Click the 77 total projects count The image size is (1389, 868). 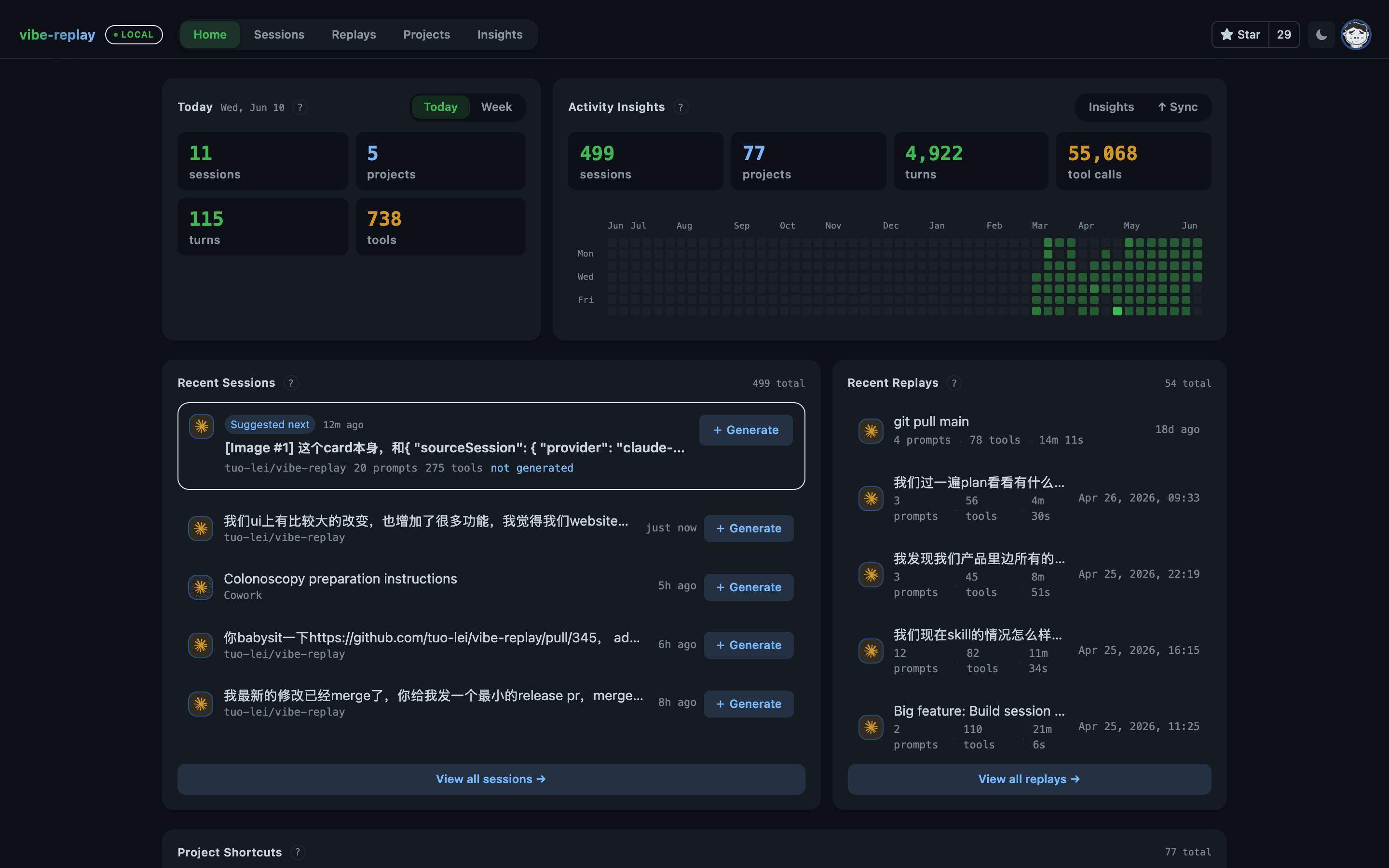[1187, 853]
